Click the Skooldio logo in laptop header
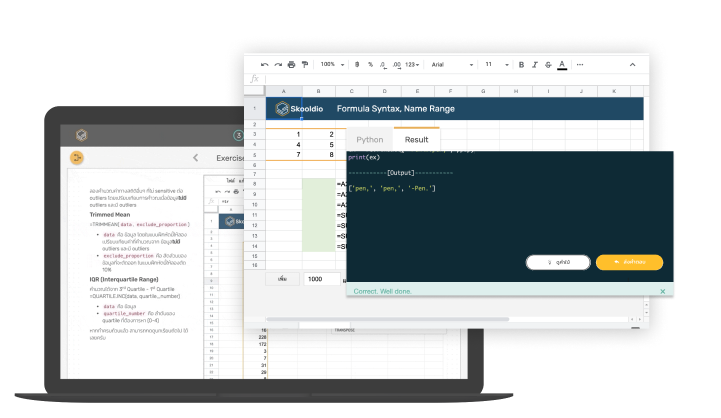The width and height of the screenshot is (721, 418). pos(83,134)
